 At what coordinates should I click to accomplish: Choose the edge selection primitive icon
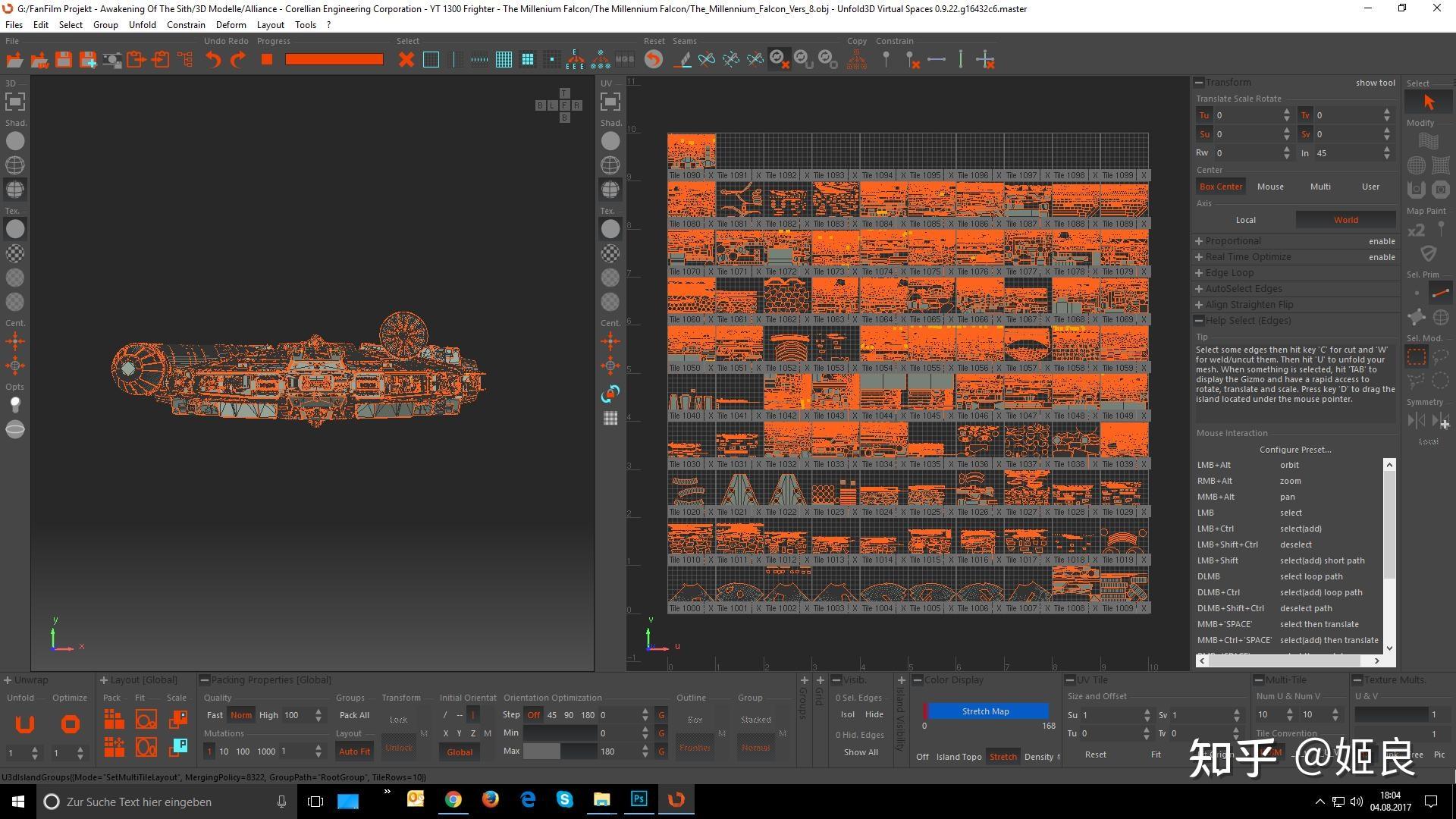click(1441, 293)
